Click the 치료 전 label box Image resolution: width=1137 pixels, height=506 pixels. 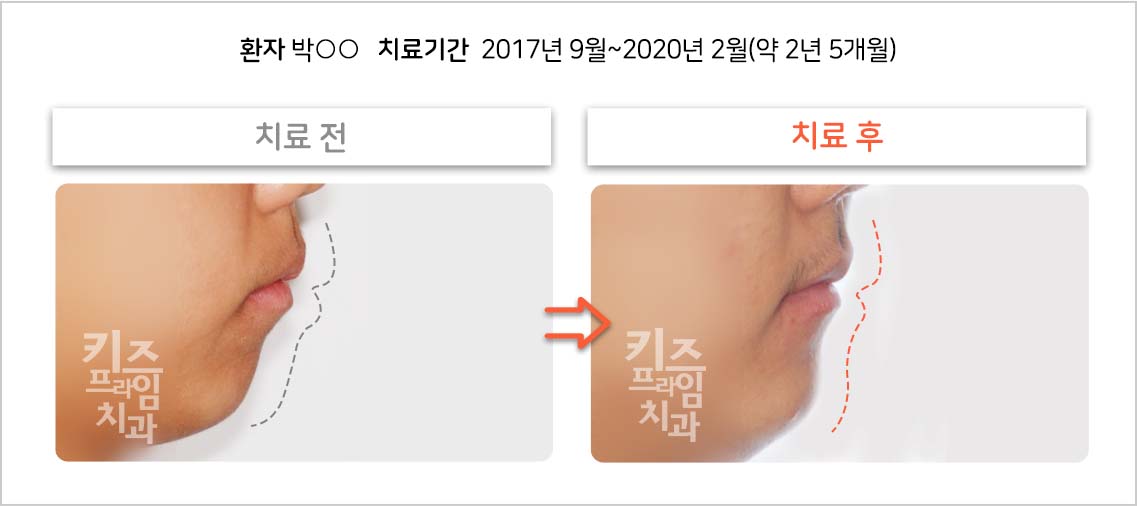point(302,137)
